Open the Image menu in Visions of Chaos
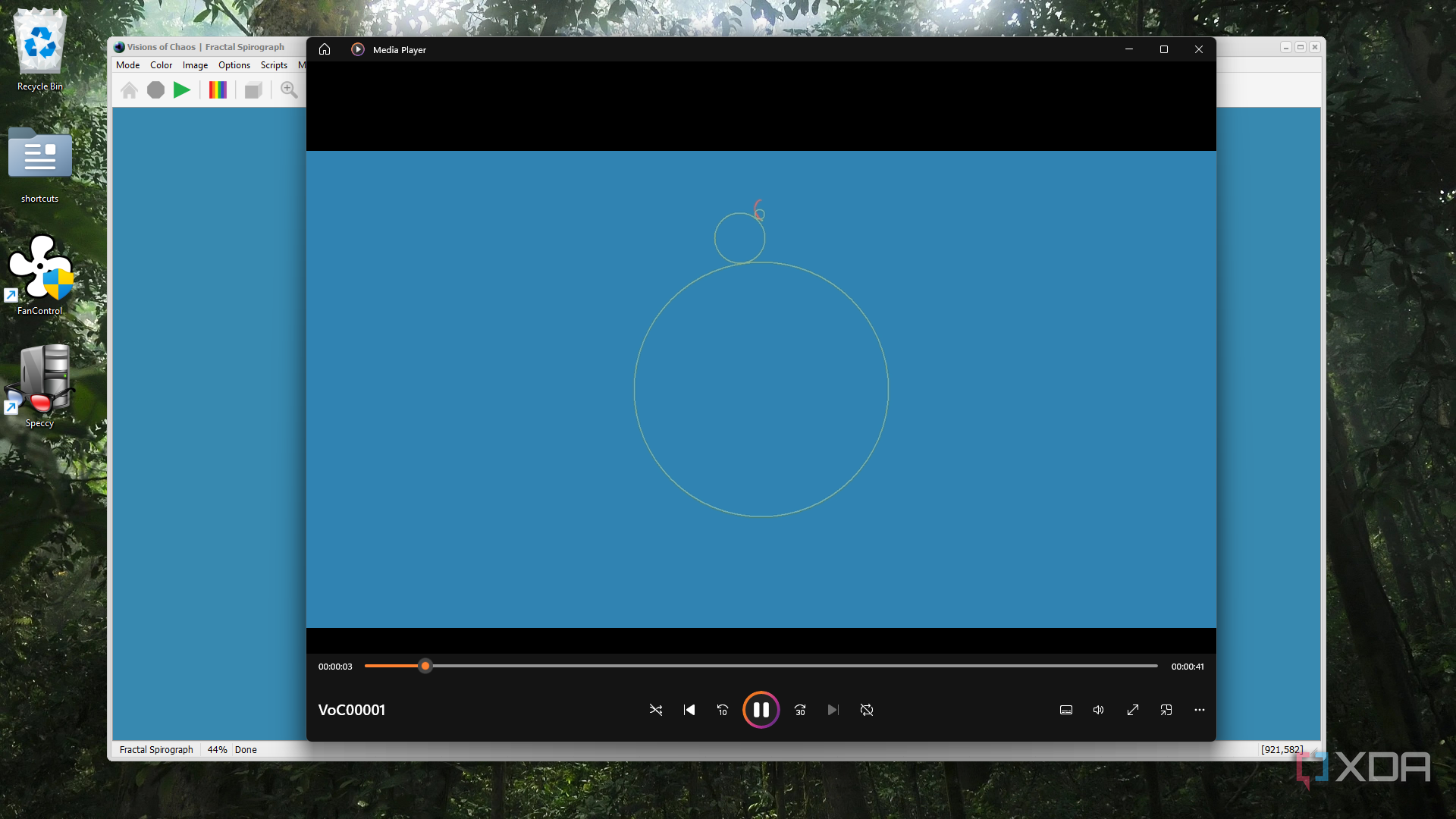 click(195, 65)
